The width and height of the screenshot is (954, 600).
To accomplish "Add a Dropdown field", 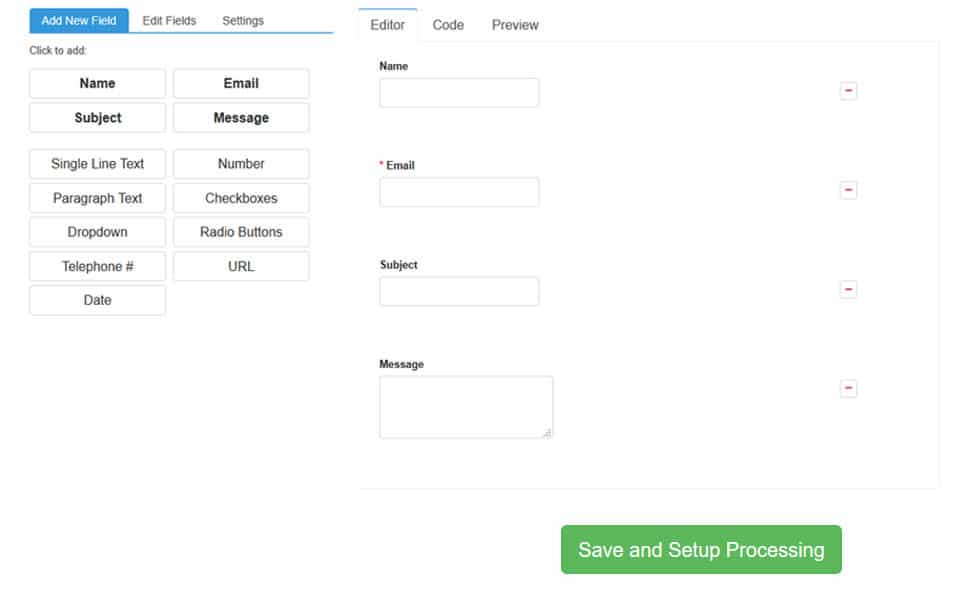I will coord(98,232).
